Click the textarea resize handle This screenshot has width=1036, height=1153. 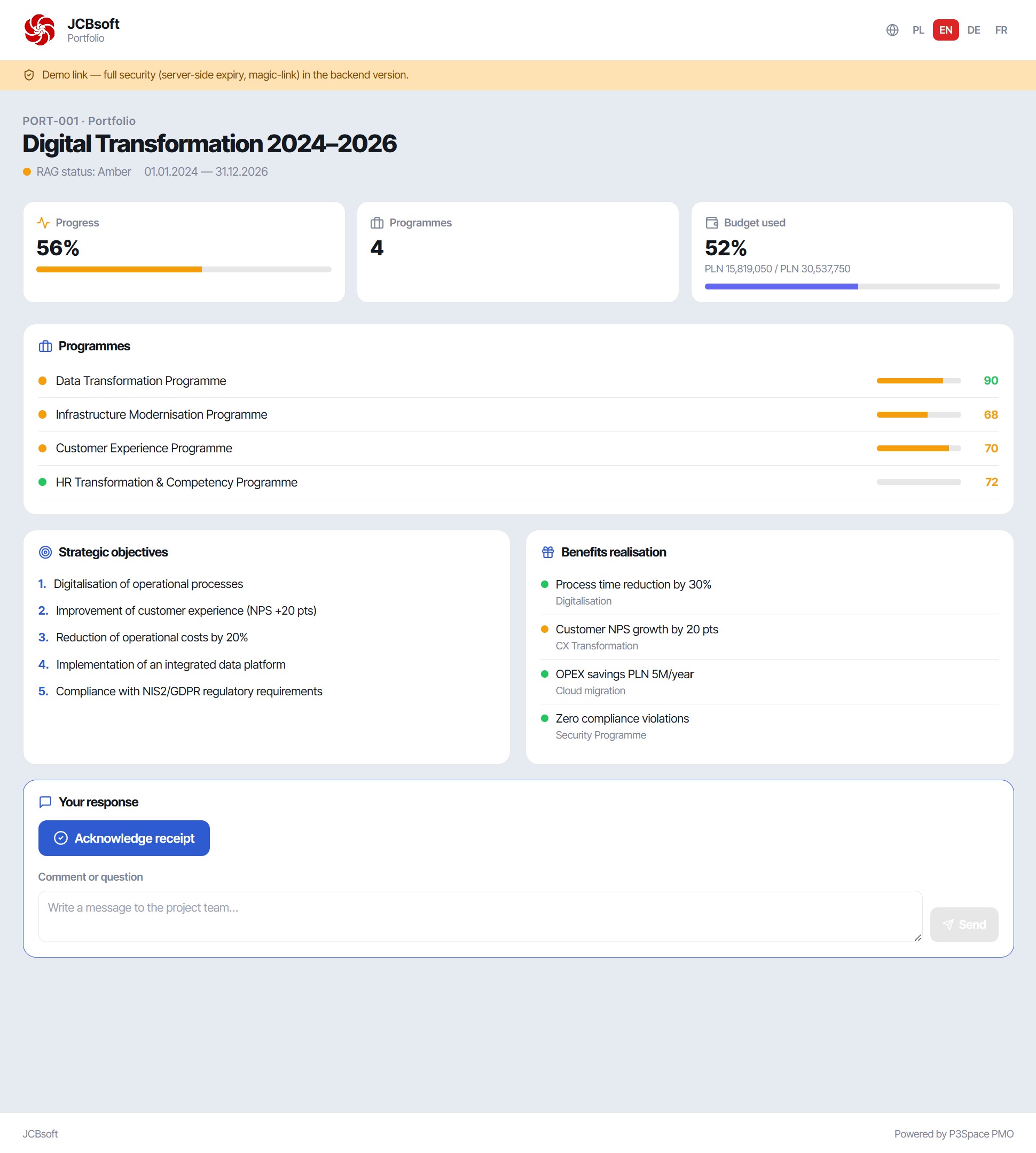(x=917, y=937)
